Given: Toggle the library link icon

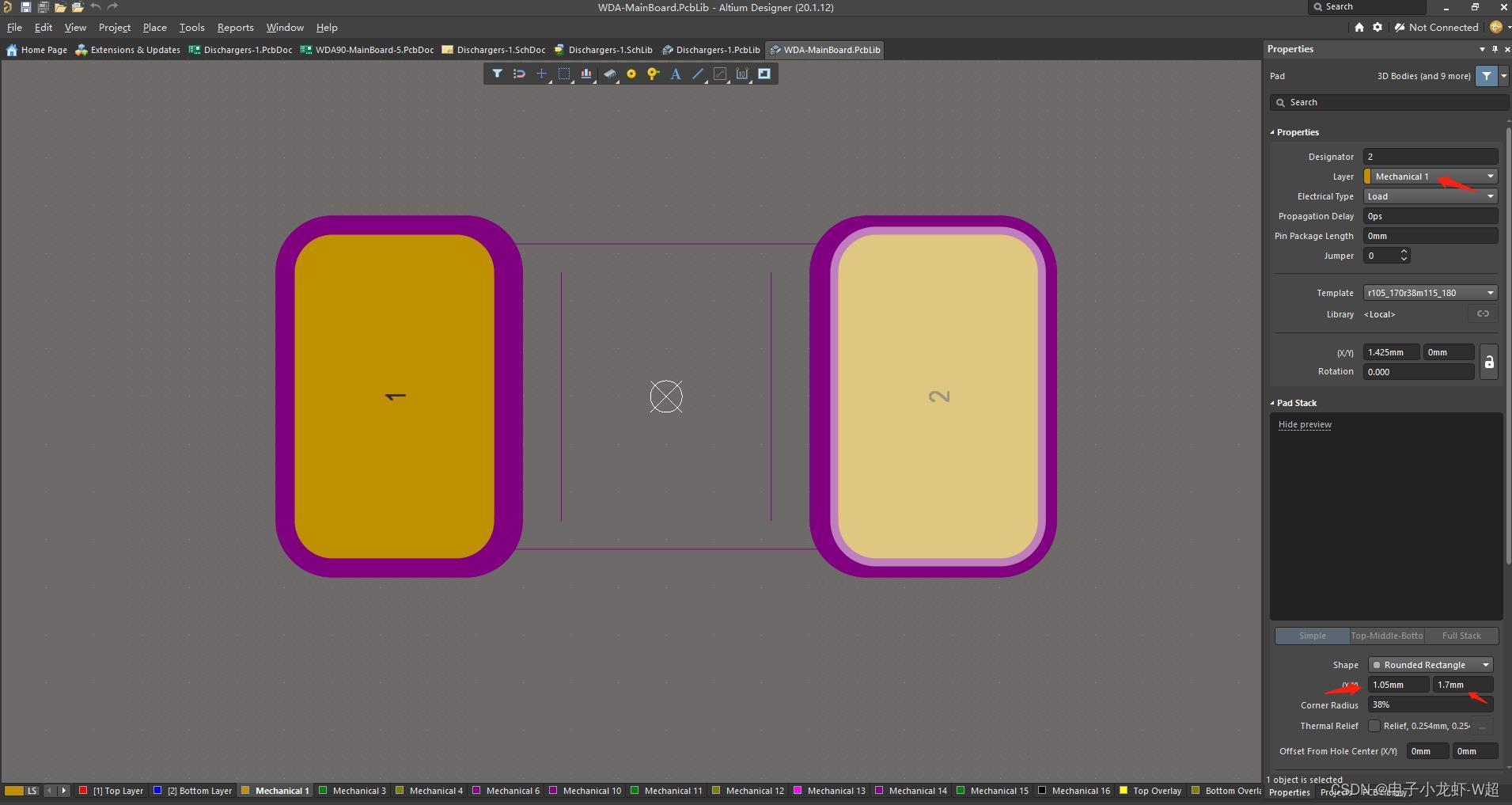Looking at the screenshot, I should tap(1483, 314).
